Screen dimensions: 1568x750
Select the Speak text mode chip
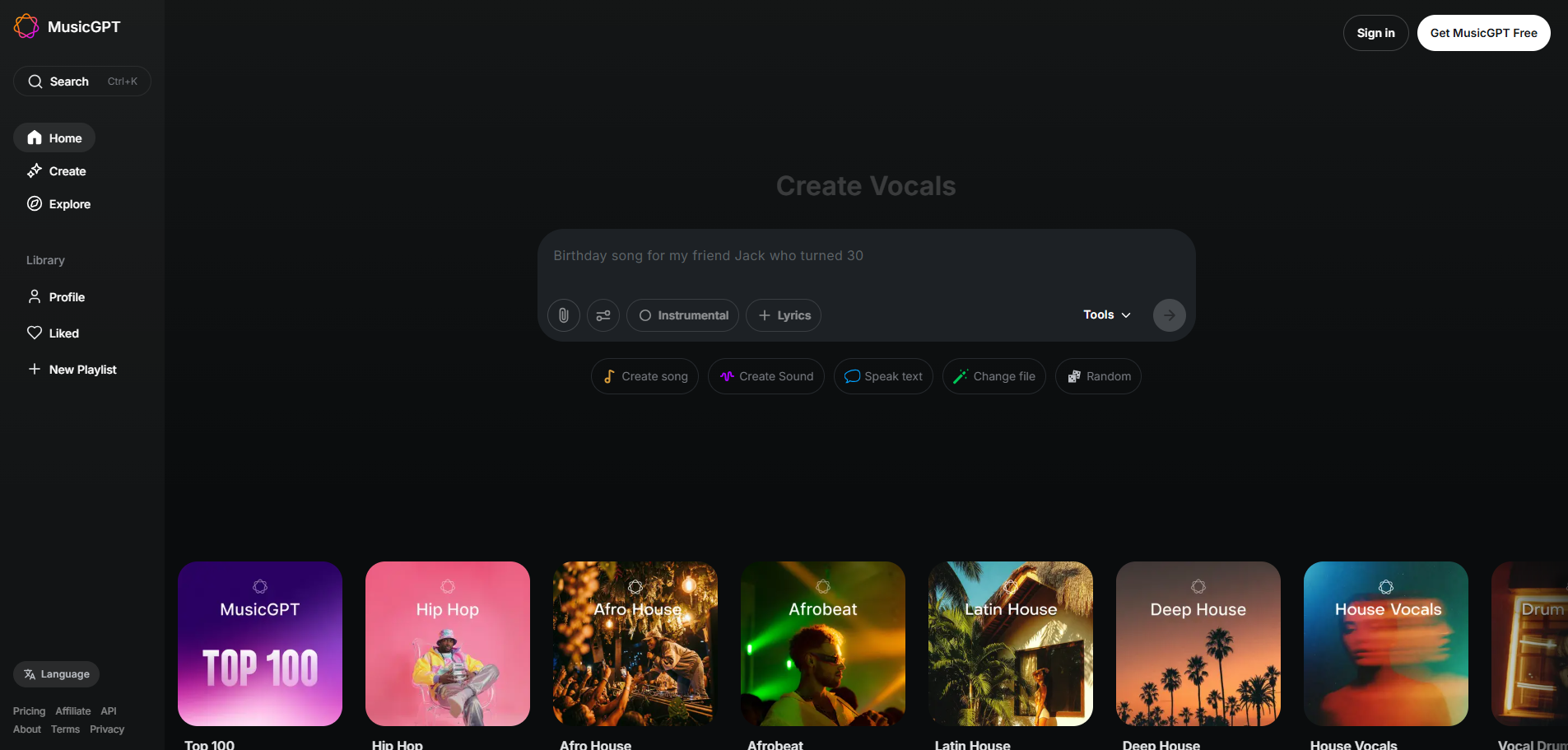[x=882, y=376]
